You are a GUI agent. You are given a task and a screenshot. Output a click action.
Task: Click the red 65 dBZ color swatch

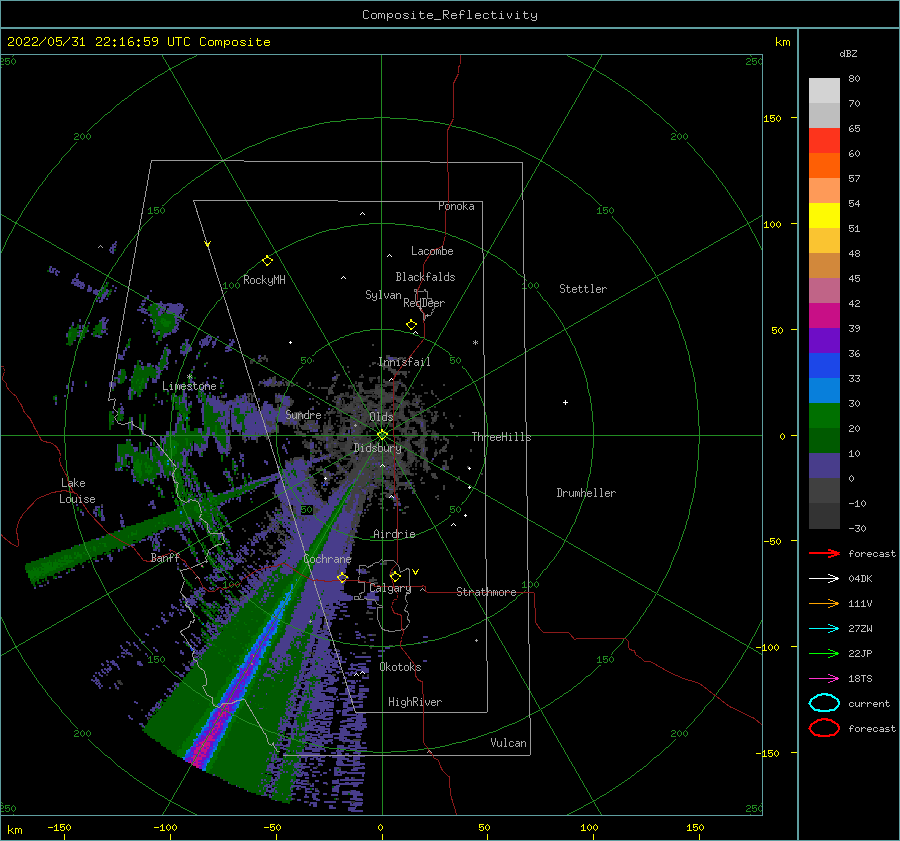click(x=824, y=141)
